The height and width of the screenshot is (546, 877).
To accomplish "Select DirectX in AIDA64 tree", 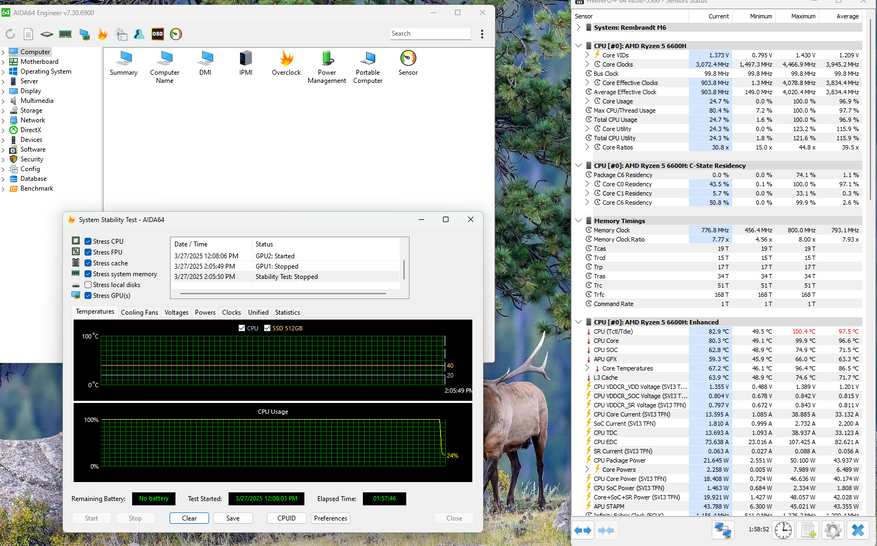I will coord(31,130).
